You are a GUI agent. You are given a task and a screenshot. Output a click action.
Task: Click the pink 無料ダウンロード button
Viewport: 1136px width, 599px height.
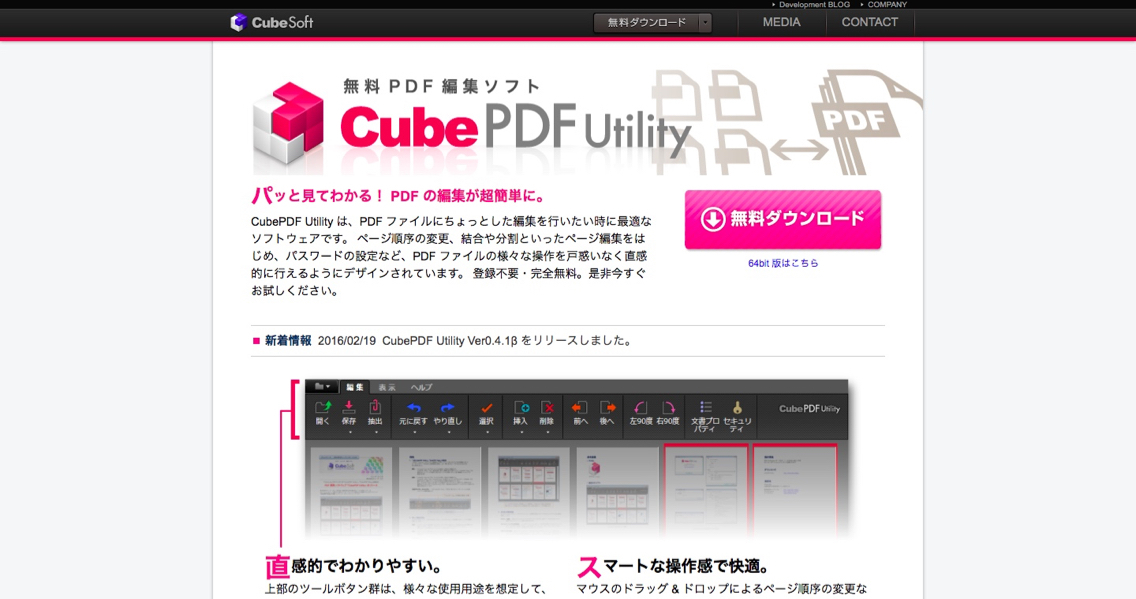[x=782, y=219]
